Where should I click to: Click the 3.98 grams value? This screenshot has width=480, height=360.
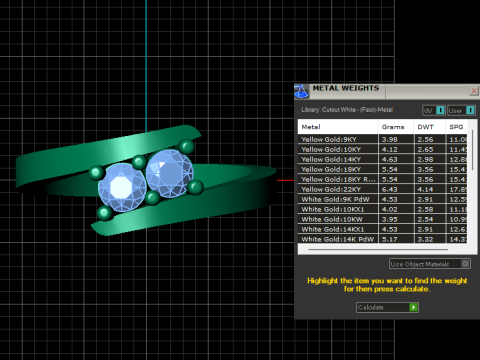point(390,140)
